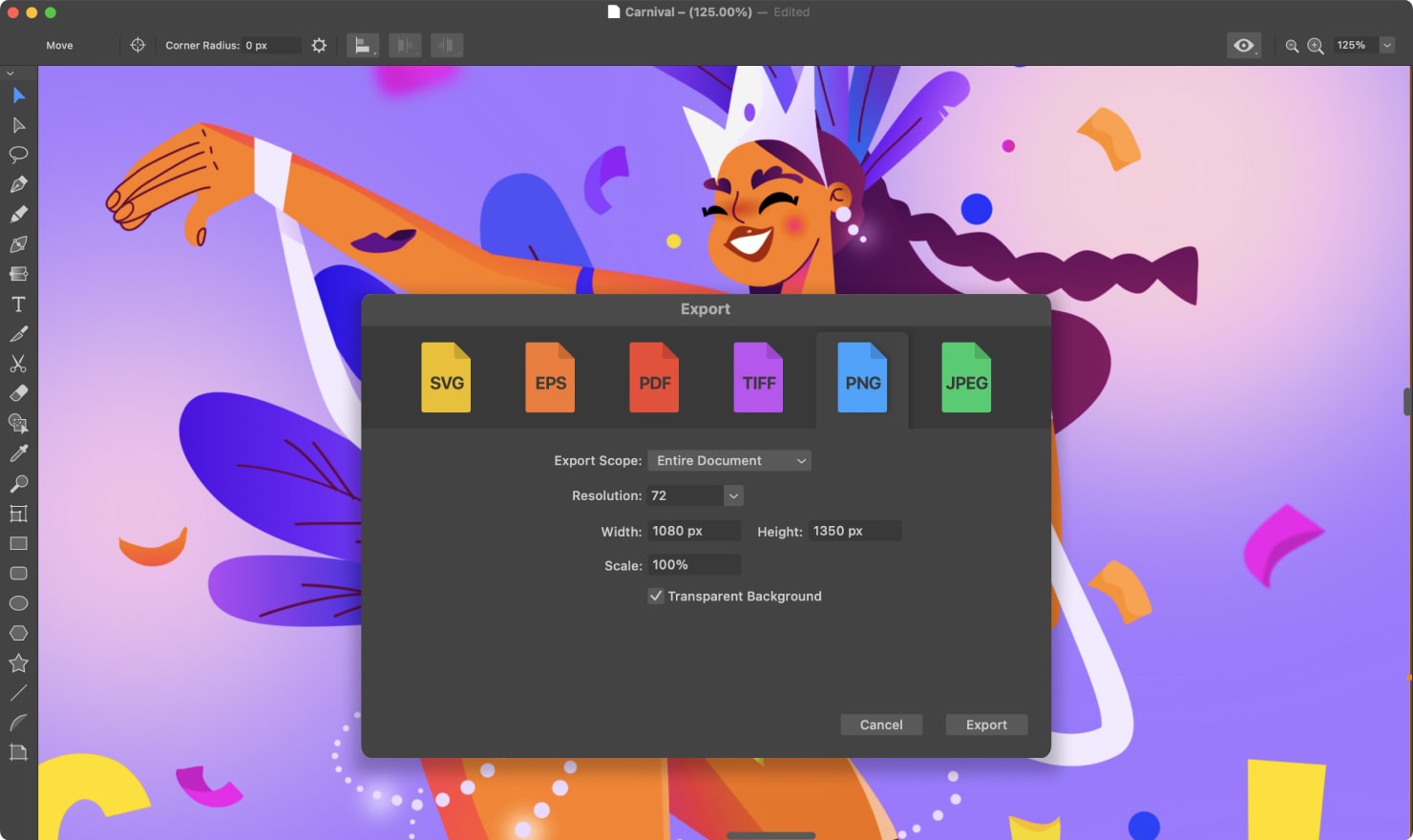Choose the SVG export format

pyautogui.click(x=446, y=378)
